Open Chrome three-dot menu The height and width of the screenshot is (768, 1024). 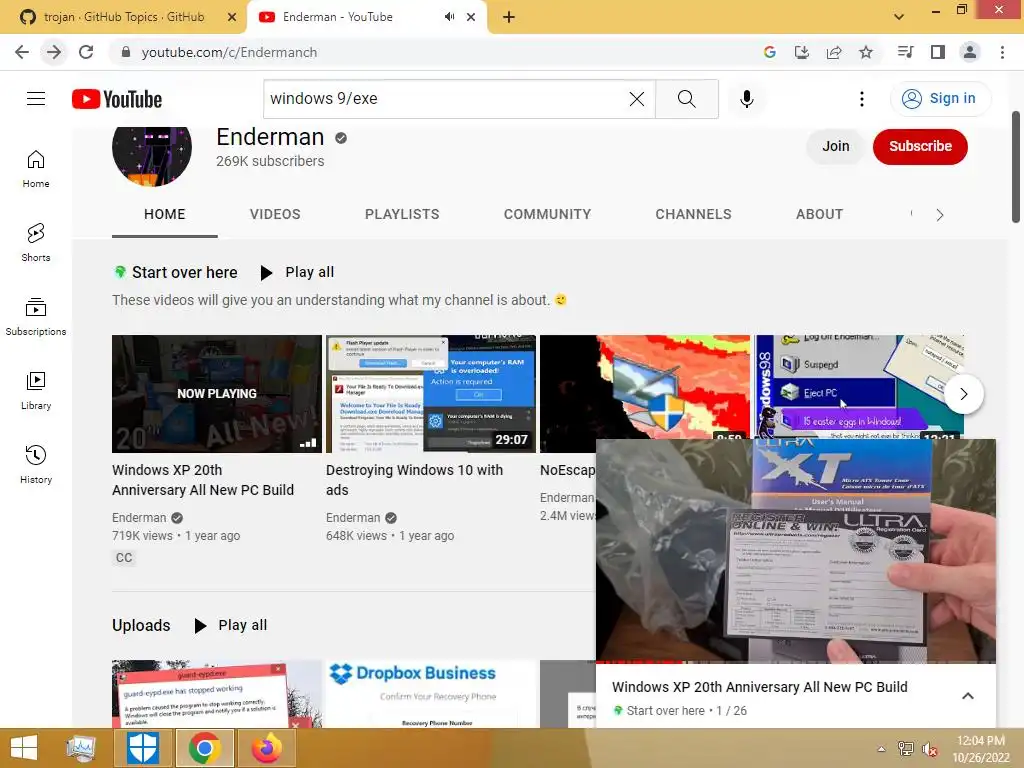1002,52
